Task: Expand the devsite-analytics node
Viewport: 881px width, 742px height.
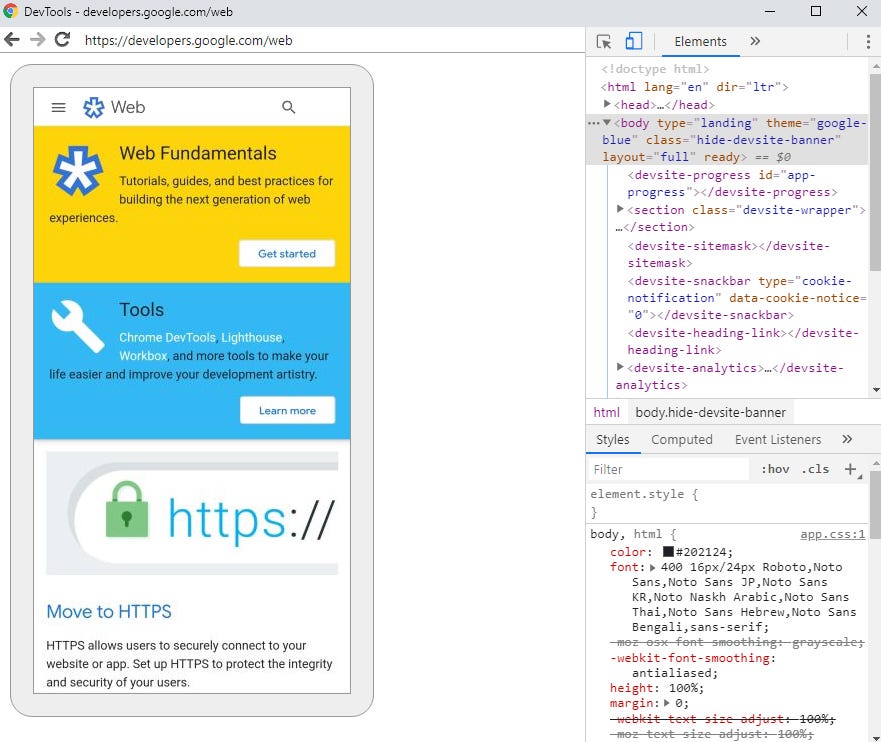Action: tap(620, 367)
